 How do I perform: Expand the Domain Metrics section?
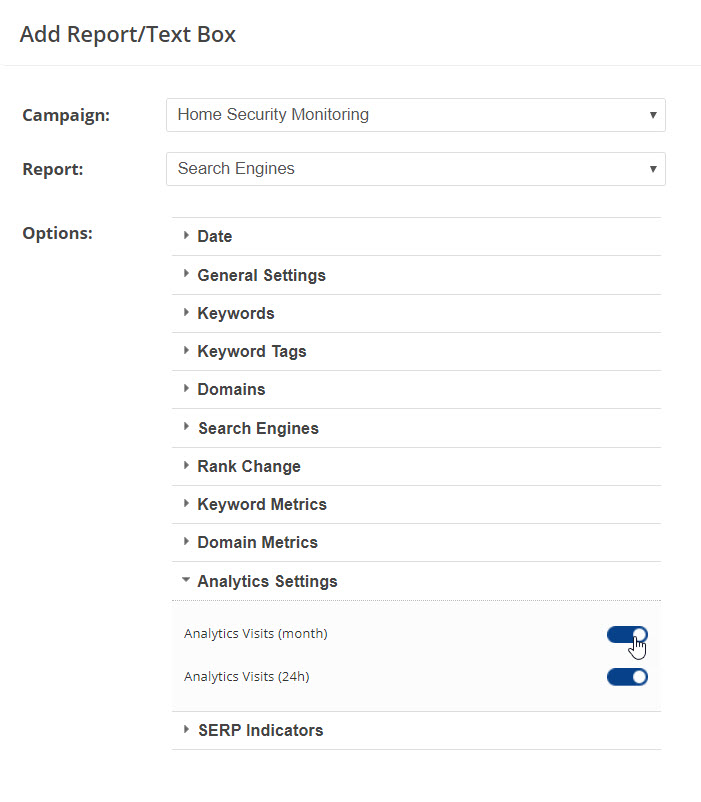click(x=257, y=542)
